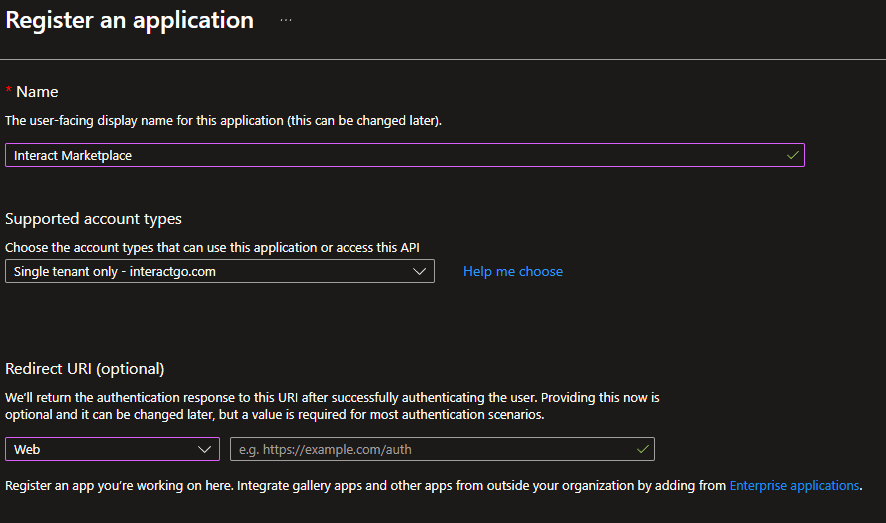Click the 'Register an application' heading text
This screenshot has height=523, width=886.
coord(129,20)
